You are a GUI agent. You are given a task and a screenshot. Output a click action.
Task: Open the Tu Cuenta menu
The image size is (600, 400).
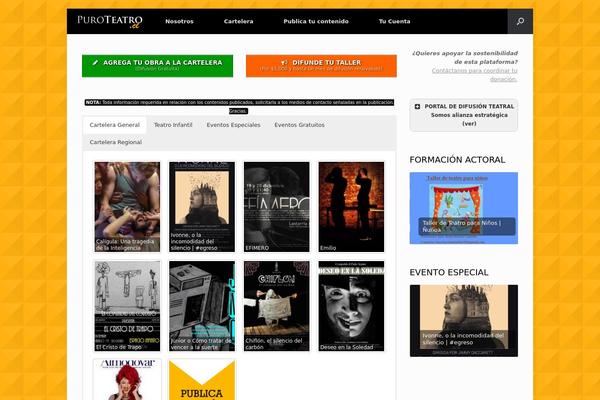[395, 21]
